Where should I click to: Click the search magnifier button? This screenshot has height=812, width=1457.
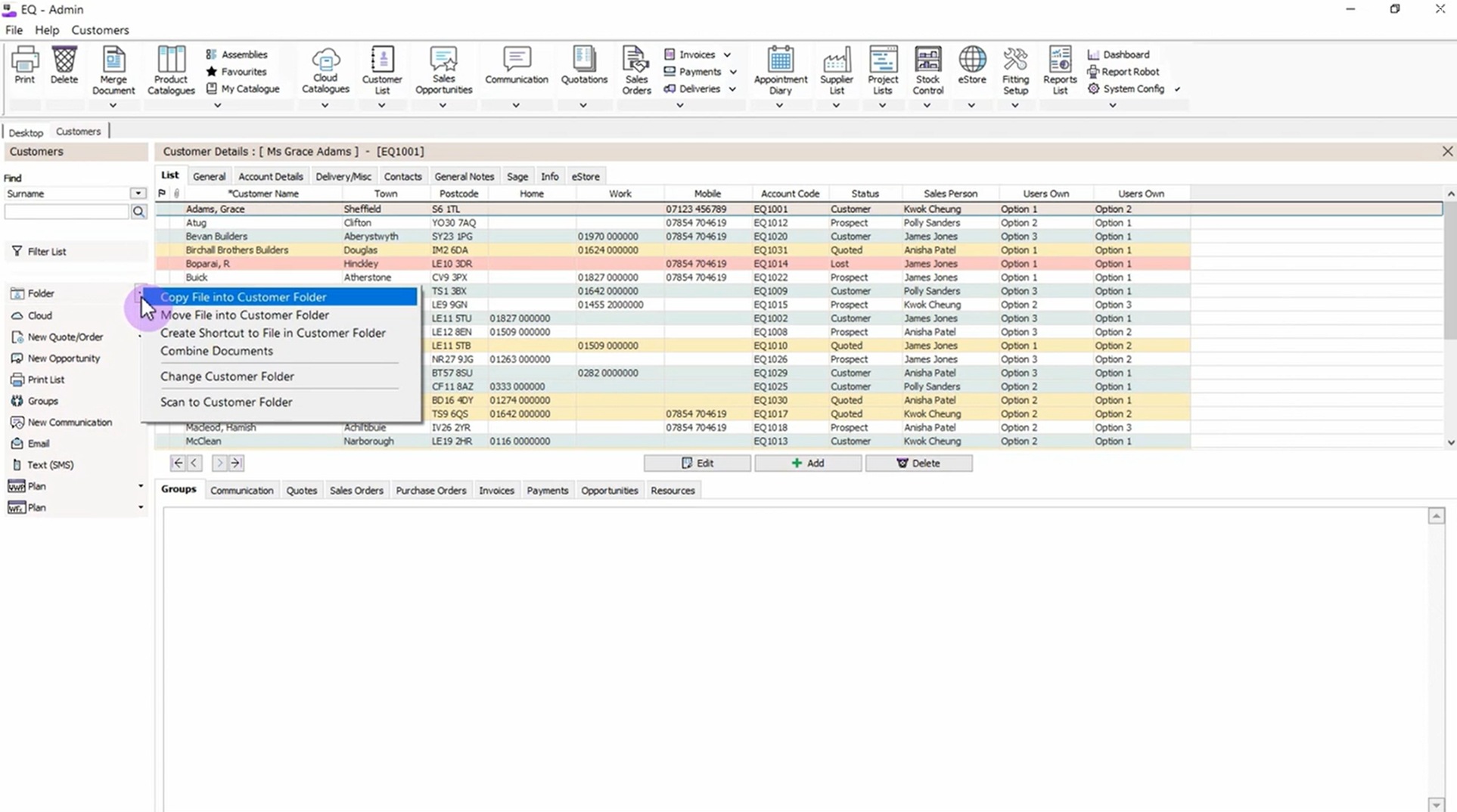coord(138,212)
